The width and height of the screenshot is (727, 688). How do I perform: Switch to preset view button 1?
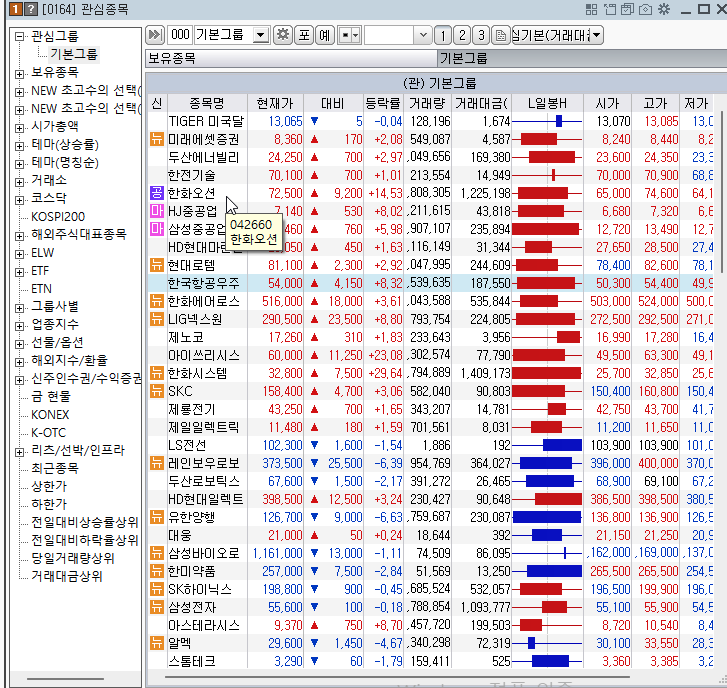(x=444, y=35)
